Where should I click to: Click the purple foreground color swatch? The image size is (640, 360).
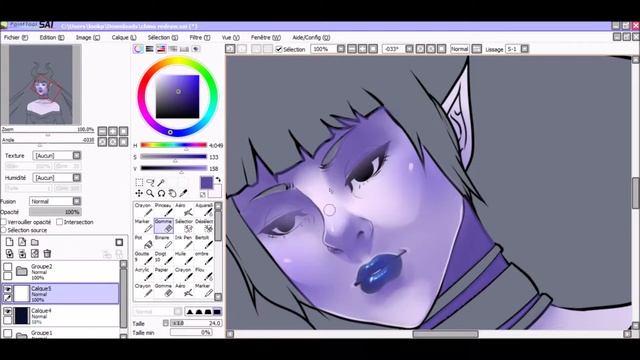coord(207,182)
